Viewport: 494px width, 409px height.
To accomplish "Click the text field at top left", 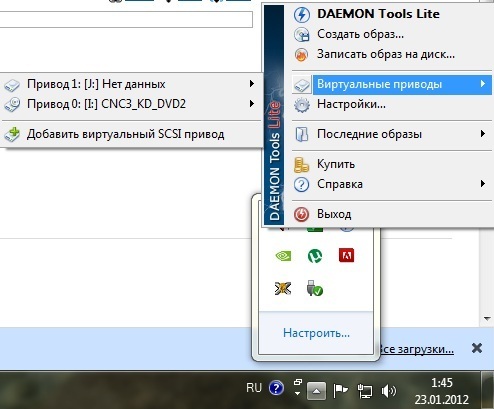I will 126,20.
